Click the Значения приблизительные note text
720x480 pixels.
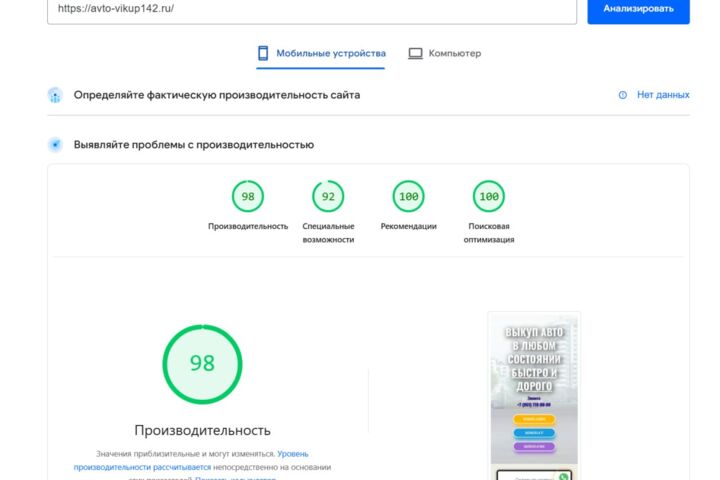click(x=185, y=454)
